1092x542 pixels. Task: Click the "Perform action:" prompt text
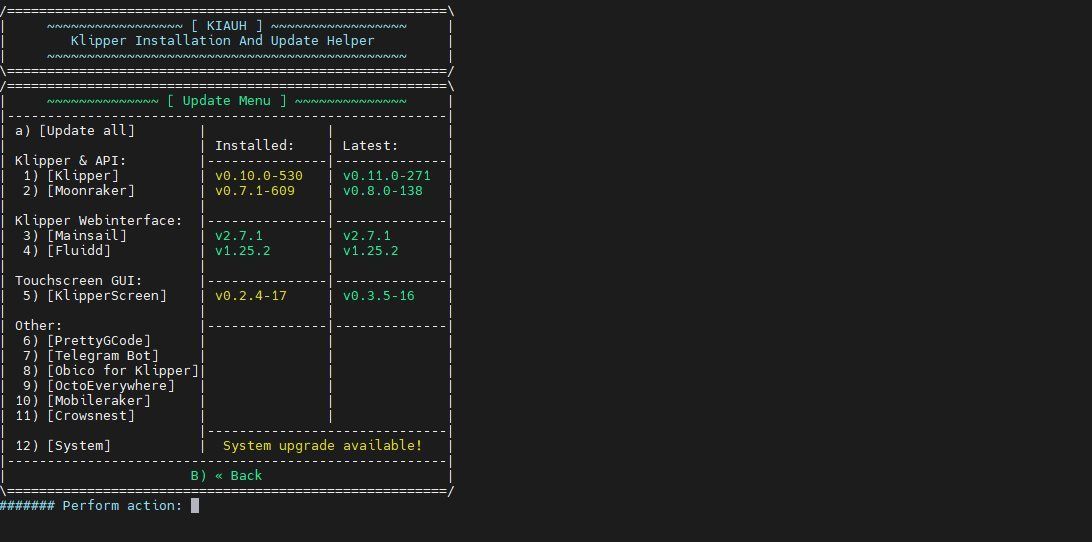tap(123, 506)
